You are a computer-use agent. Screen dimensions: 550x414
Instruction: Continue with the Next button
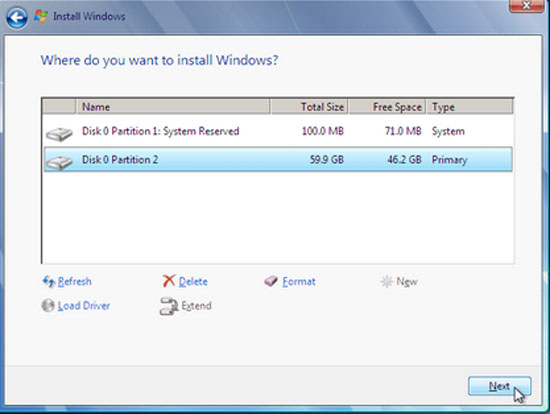499,386
